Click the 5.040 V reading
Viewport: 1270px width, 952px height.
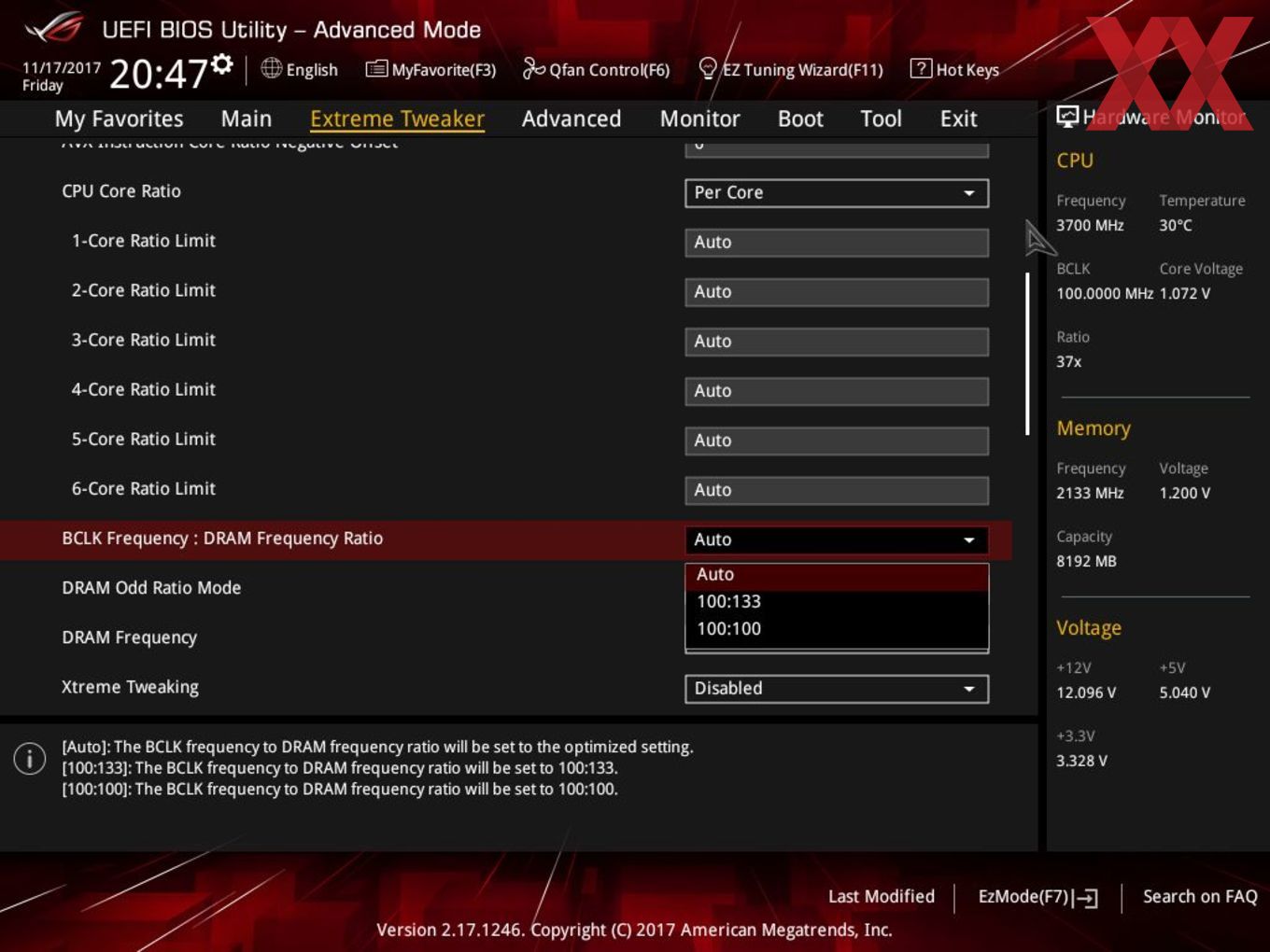click(1185, 693)
